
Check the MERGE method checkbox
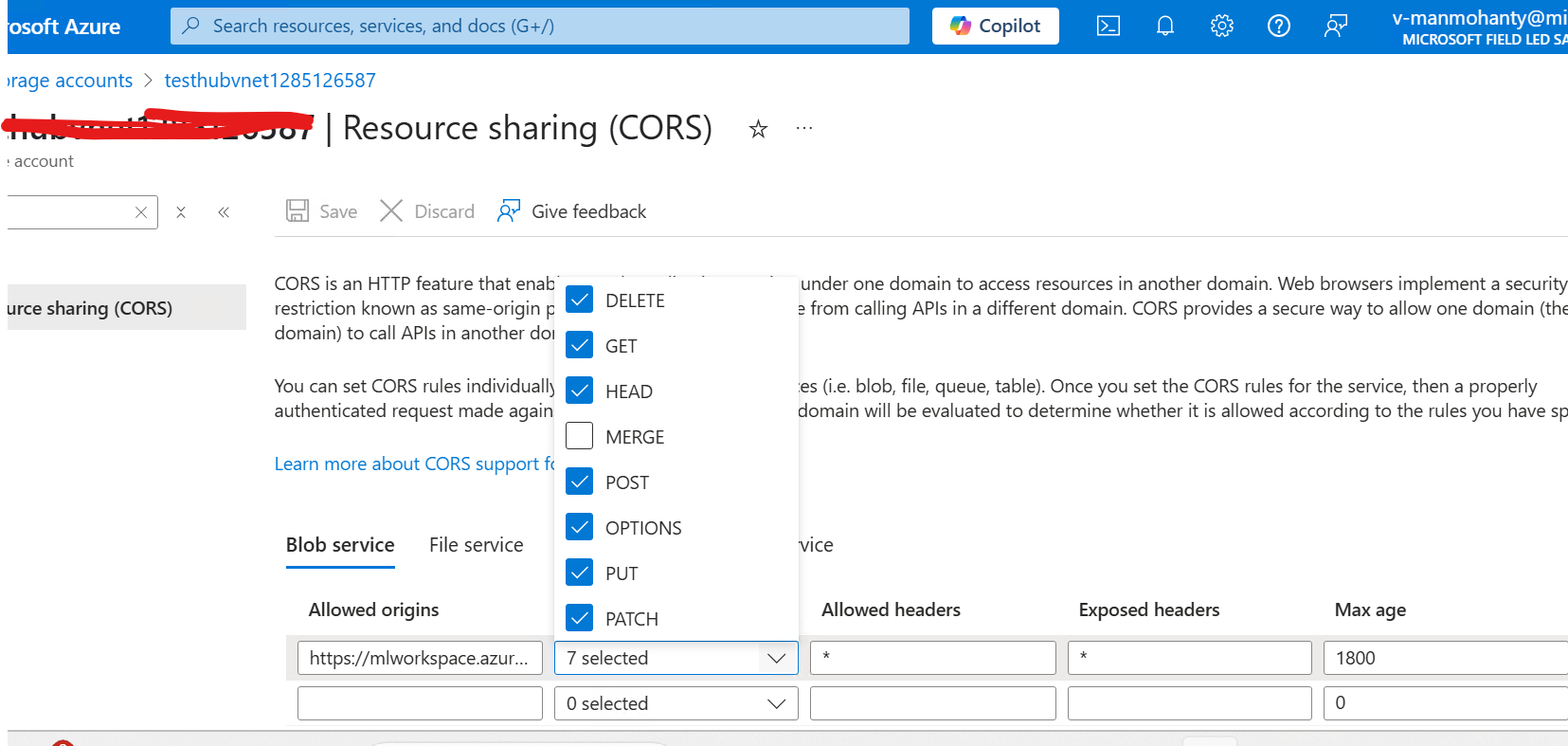tap(580, 436)
